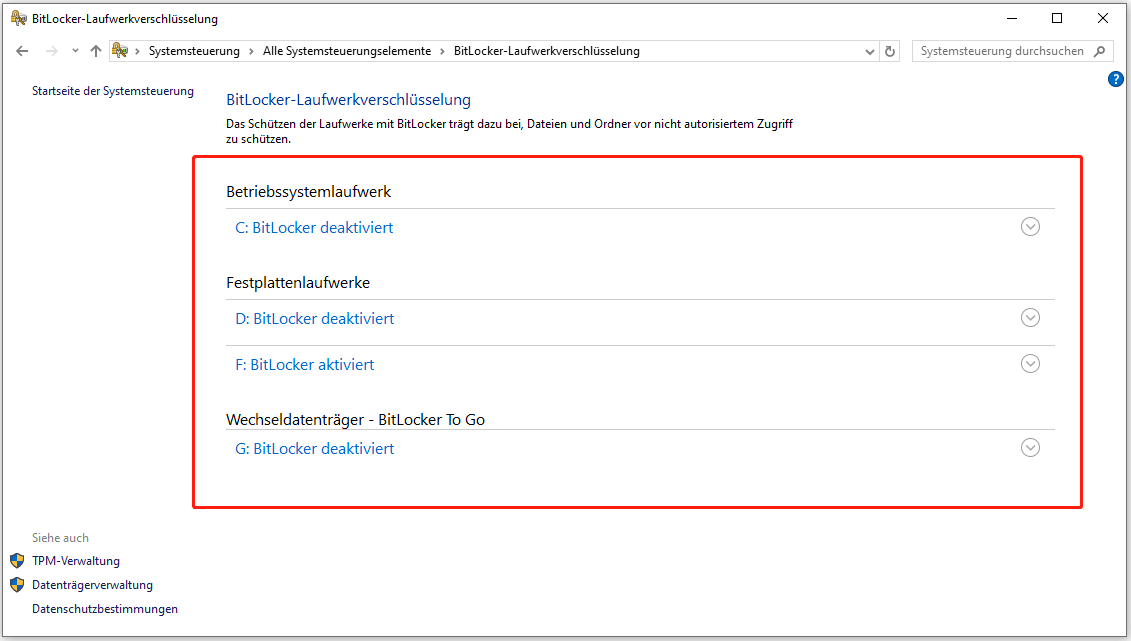Click the BitLocker-Laufwerkverschlüsselung page title
This screenshot has height=641, width=1131.
348,100
